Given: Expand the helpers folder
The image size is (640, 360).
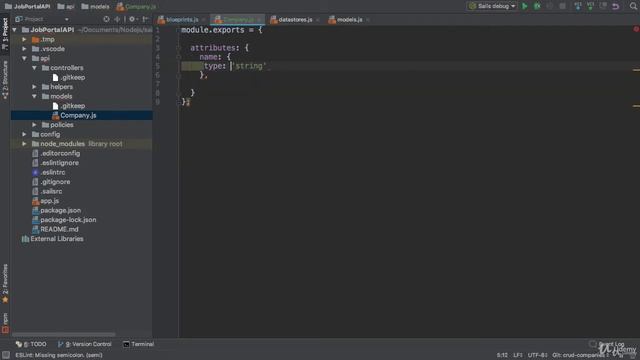Looking at the screenshot, I should coord(35,87).
